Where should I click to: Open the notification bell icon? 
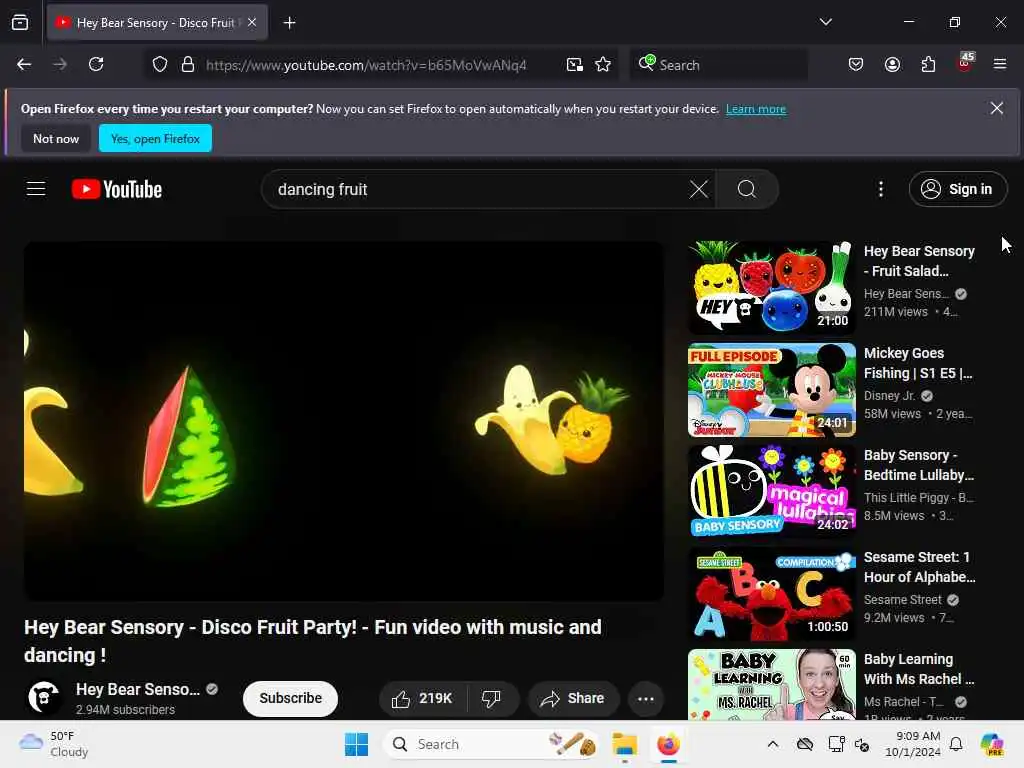click(956, 744)
